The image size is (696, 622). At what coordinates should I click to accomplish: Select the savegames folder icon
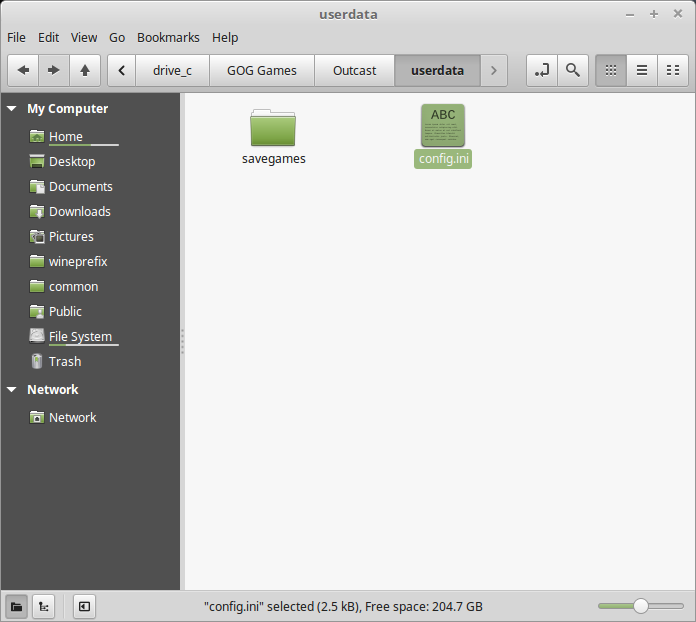coord(273,127)
